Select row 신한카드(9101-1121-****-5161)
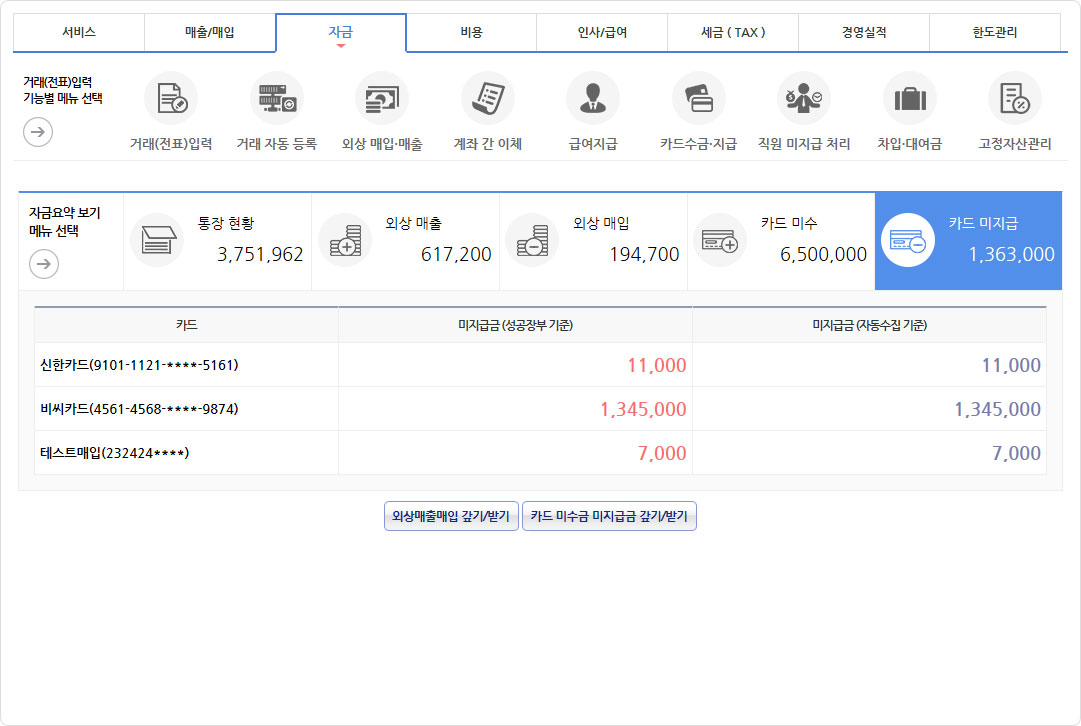 [540, 365]
